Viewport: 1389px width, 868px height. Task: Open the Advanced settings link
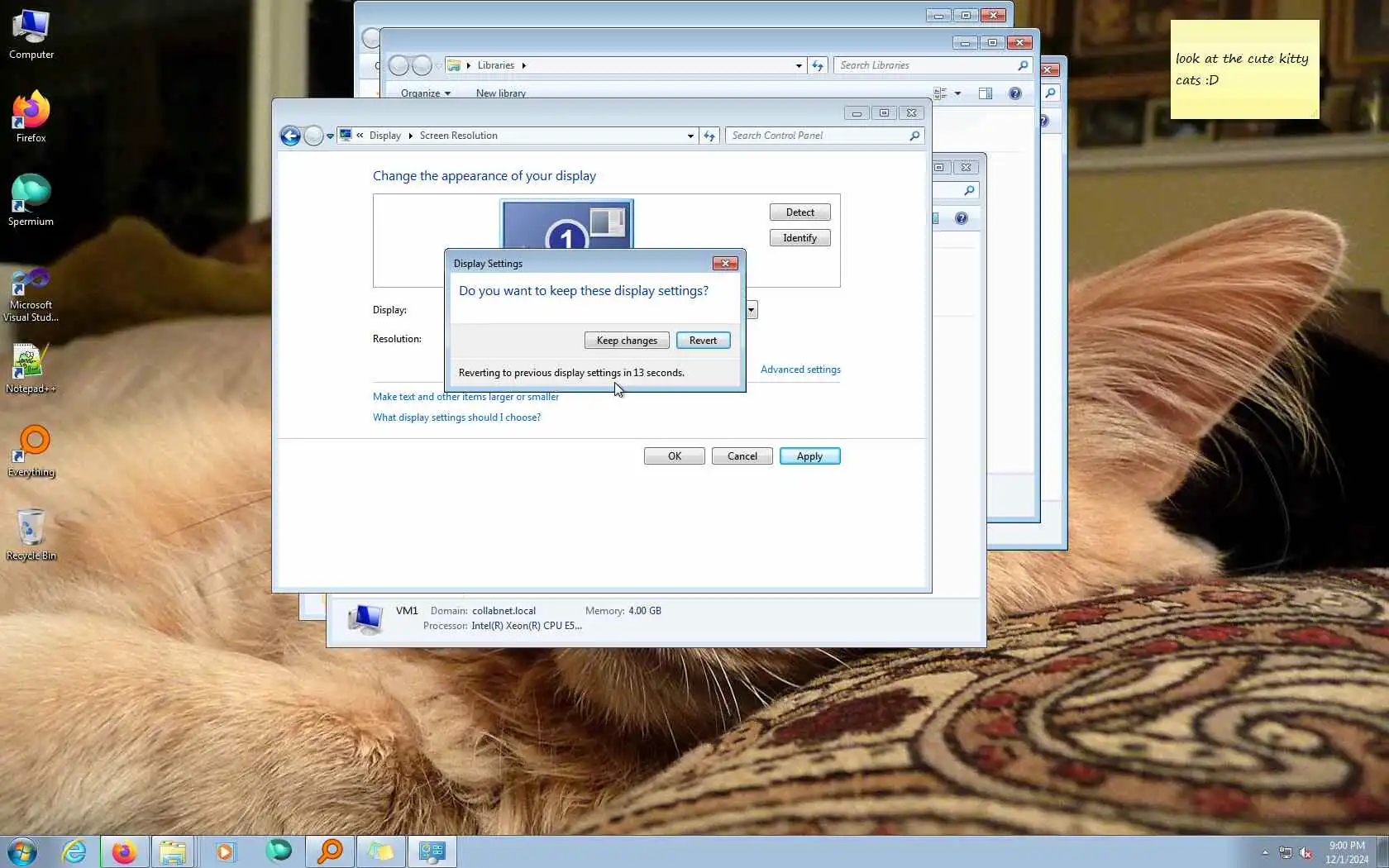(800, 370)
